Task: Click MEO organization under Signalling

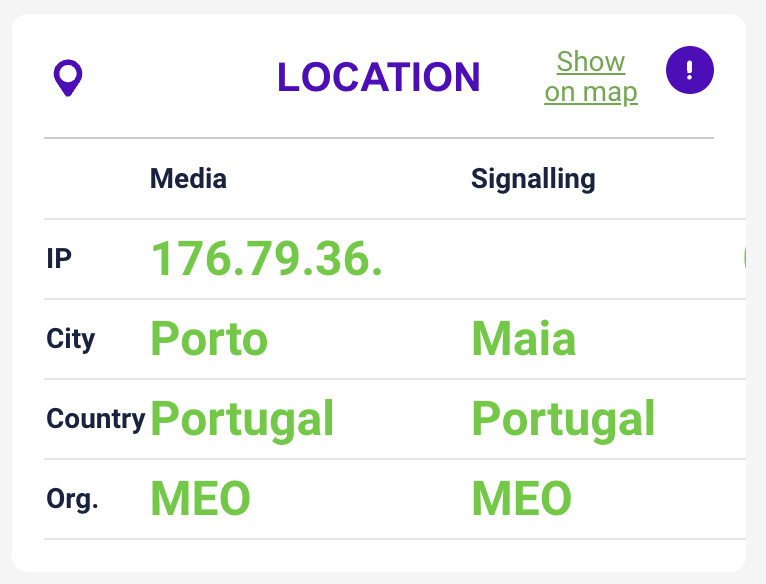Action: pyautogui.click(x=522, y=498)
